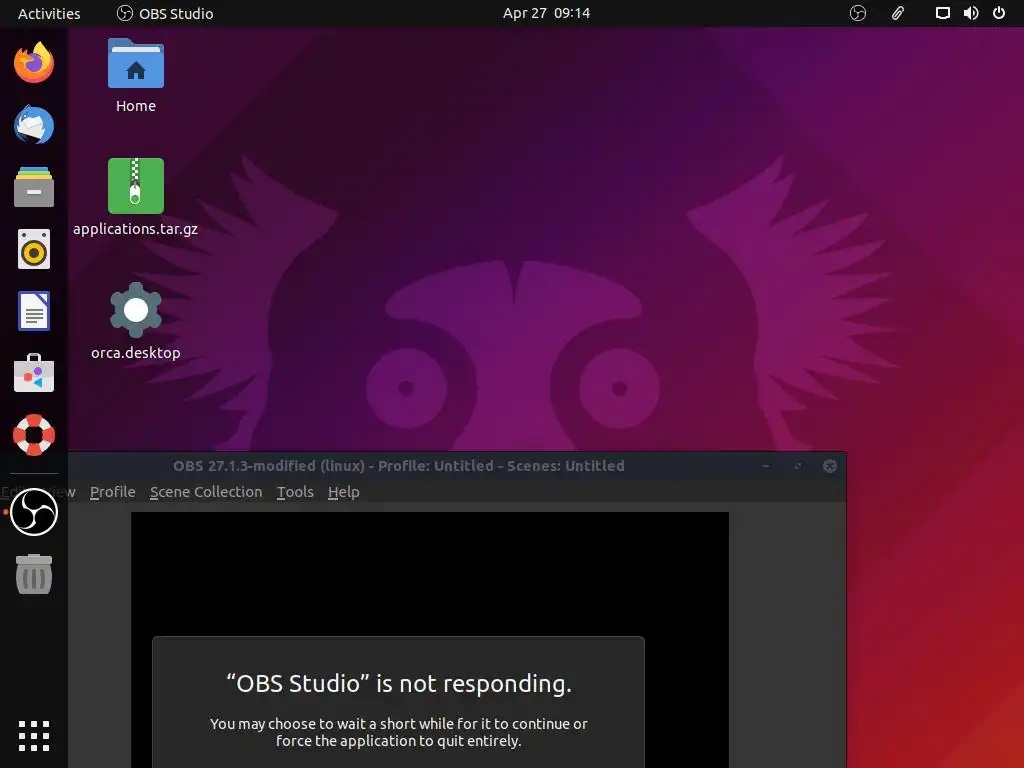This screenshot has width=1024, height=768.
Task: Open LibreOffice Writer from the dock
Action: point(34,311)
